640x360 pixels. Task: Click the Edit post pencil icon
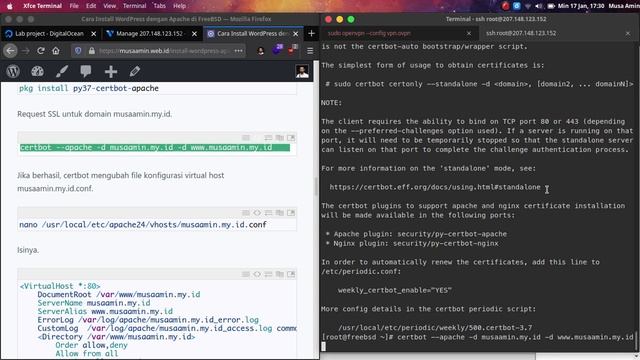click(135, 71)
